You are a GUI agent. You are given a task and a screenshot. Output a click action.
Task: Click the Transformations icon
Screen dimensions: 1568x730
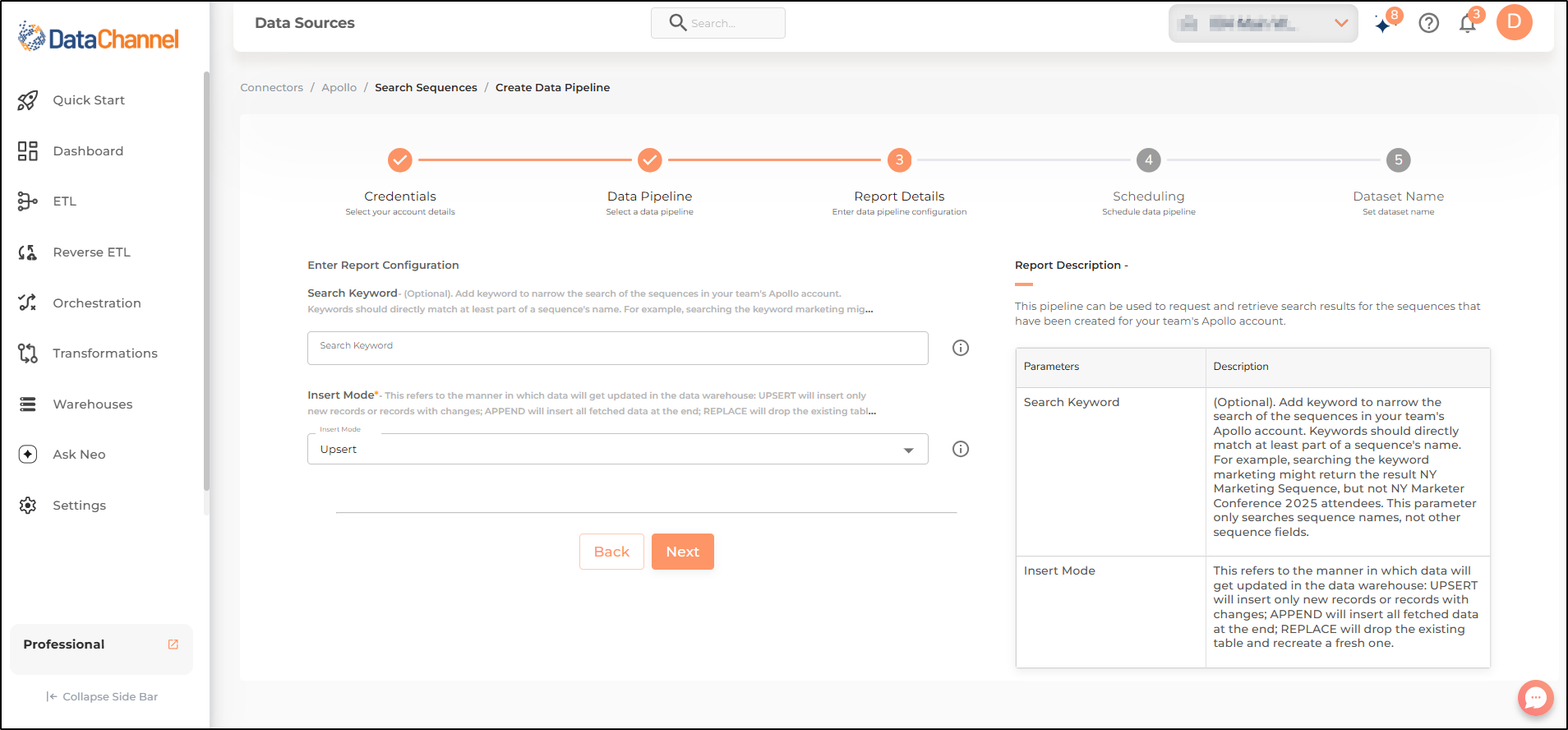coord(28,353)
